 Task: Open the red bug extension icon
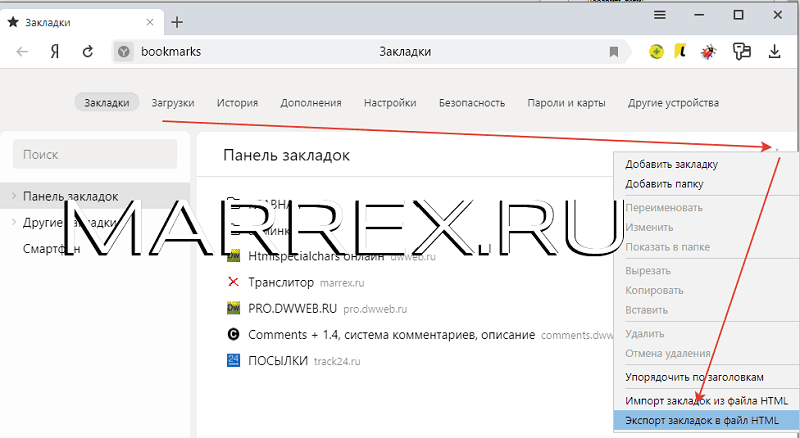[709, 52]
